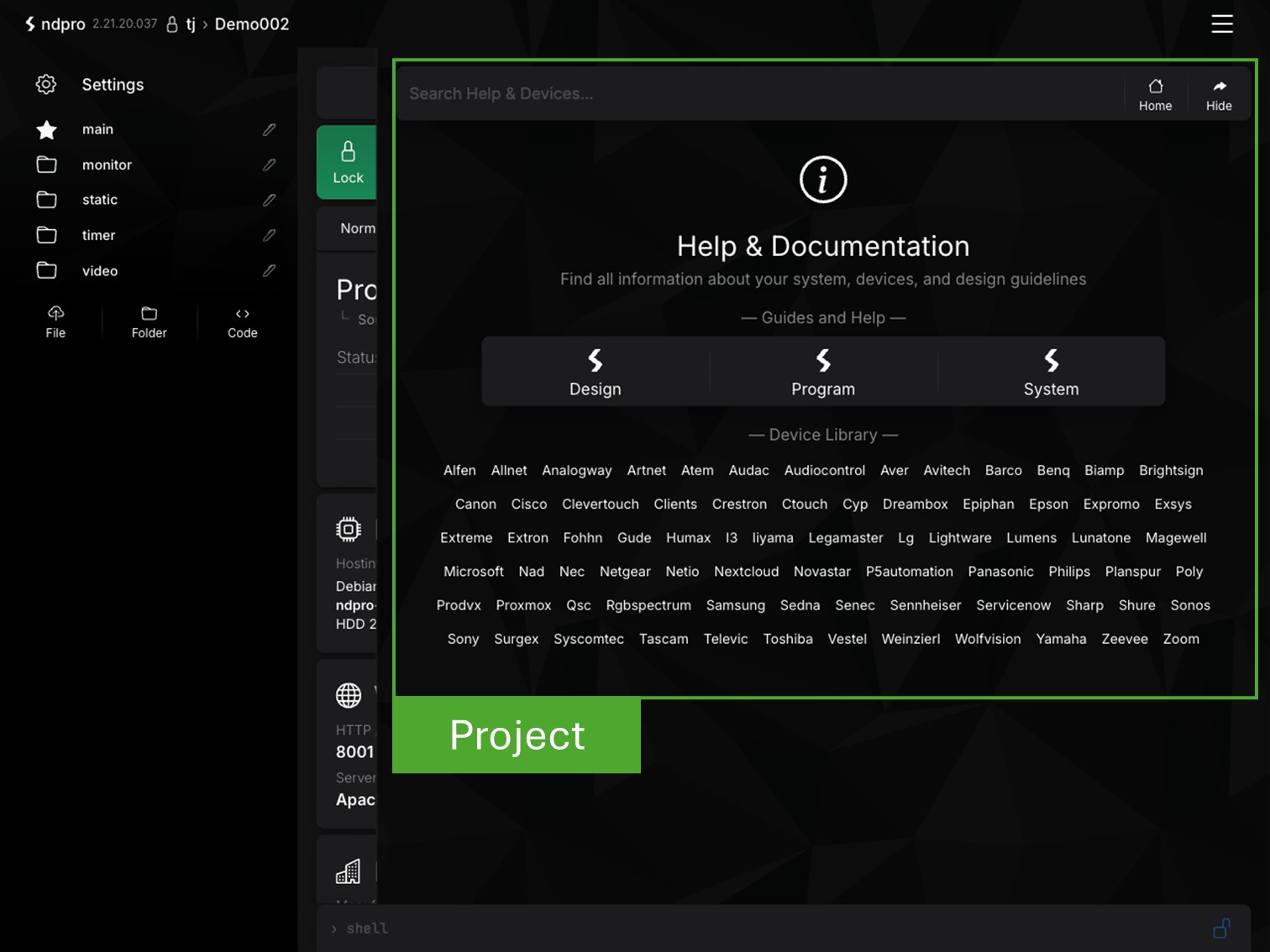This screenshot has height=952, width=1270.
Task: Click the hosting chip icon
Action: (x=349, y=529)
